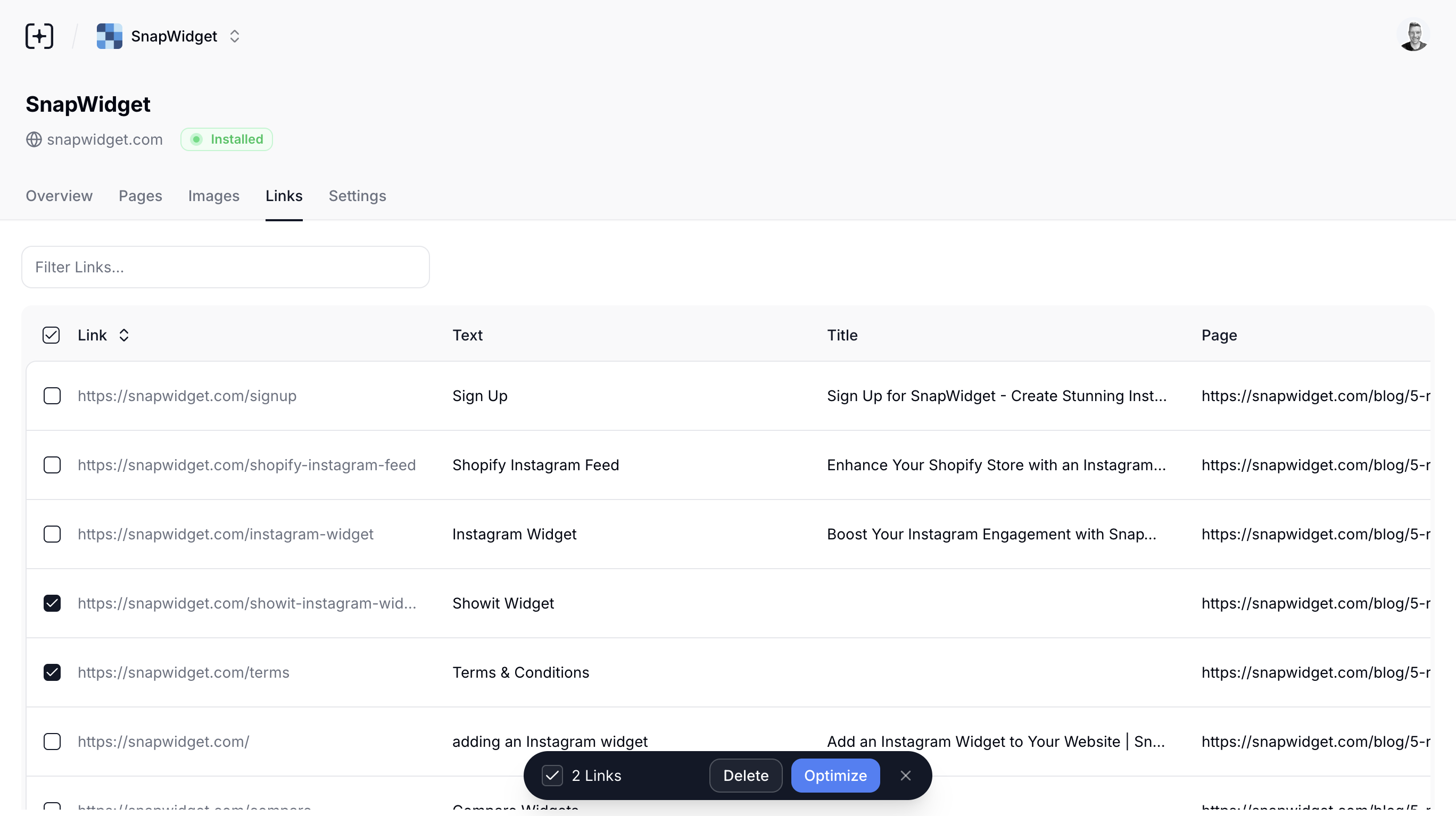Click the Installed badge

[x=226, y=139]
